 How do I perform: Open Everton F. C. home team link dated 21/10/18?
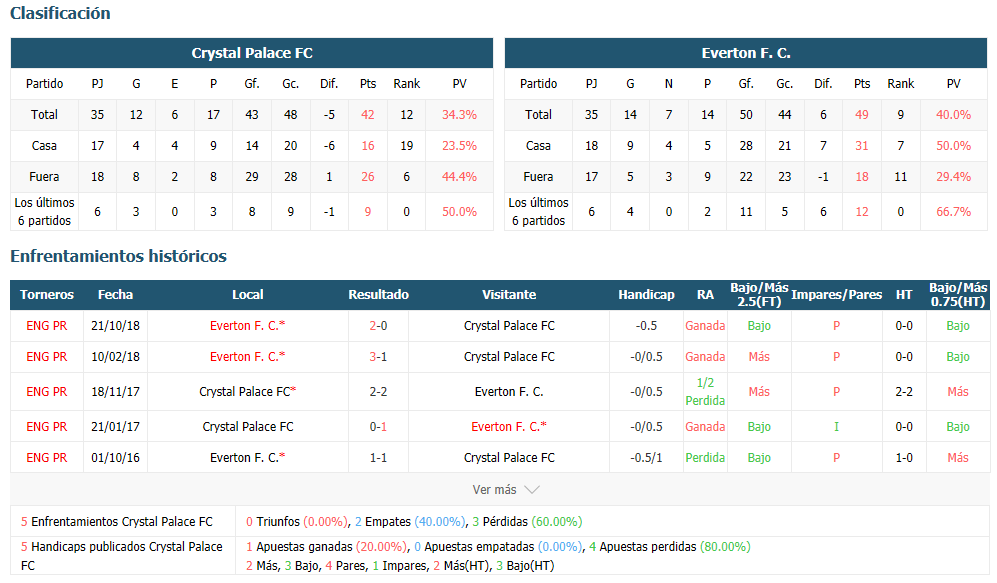(x=247, y=326)
